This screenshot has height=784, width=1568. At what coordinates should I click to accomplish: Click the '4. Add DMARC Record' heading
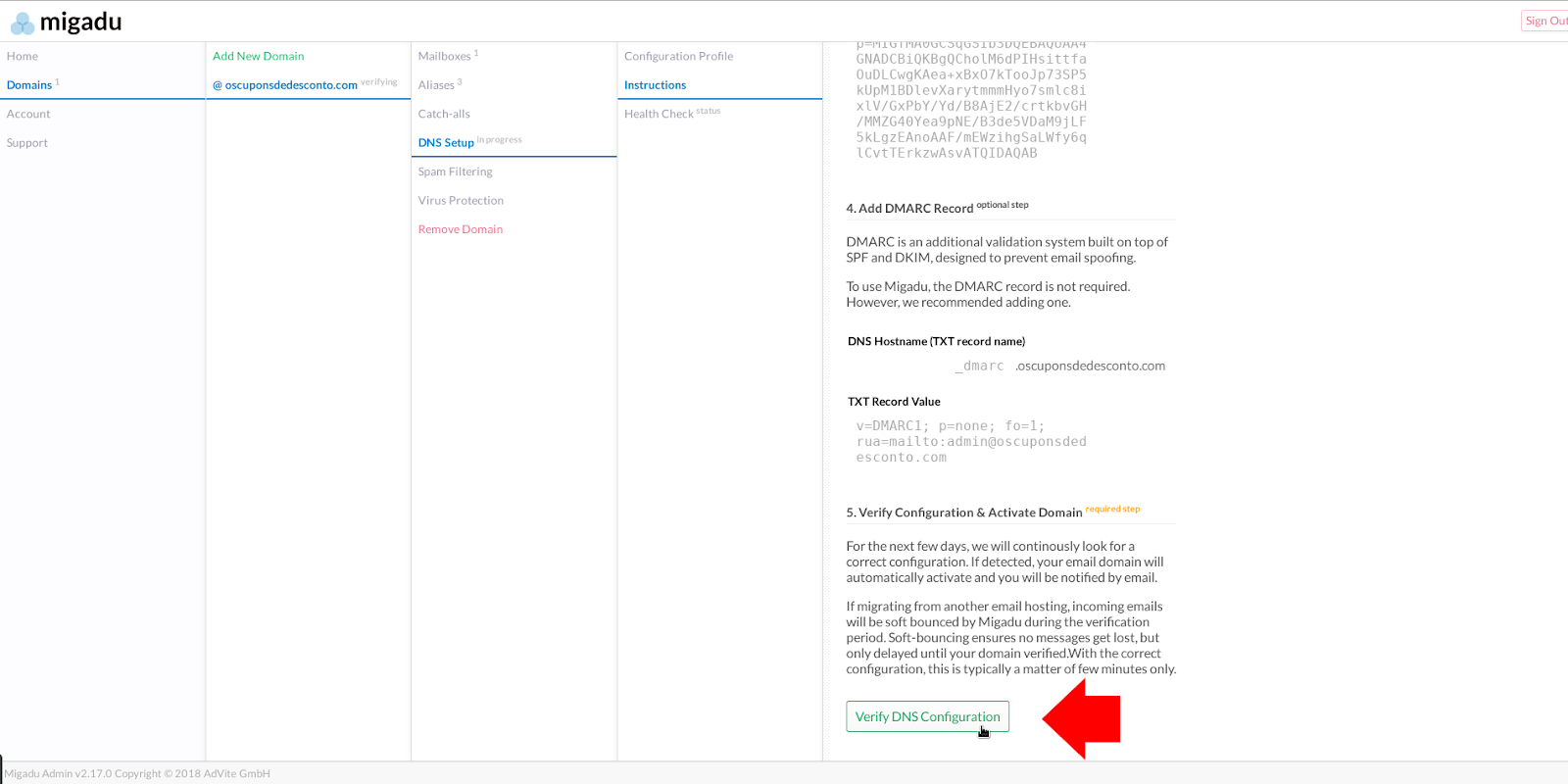click(x=909, y=209)
